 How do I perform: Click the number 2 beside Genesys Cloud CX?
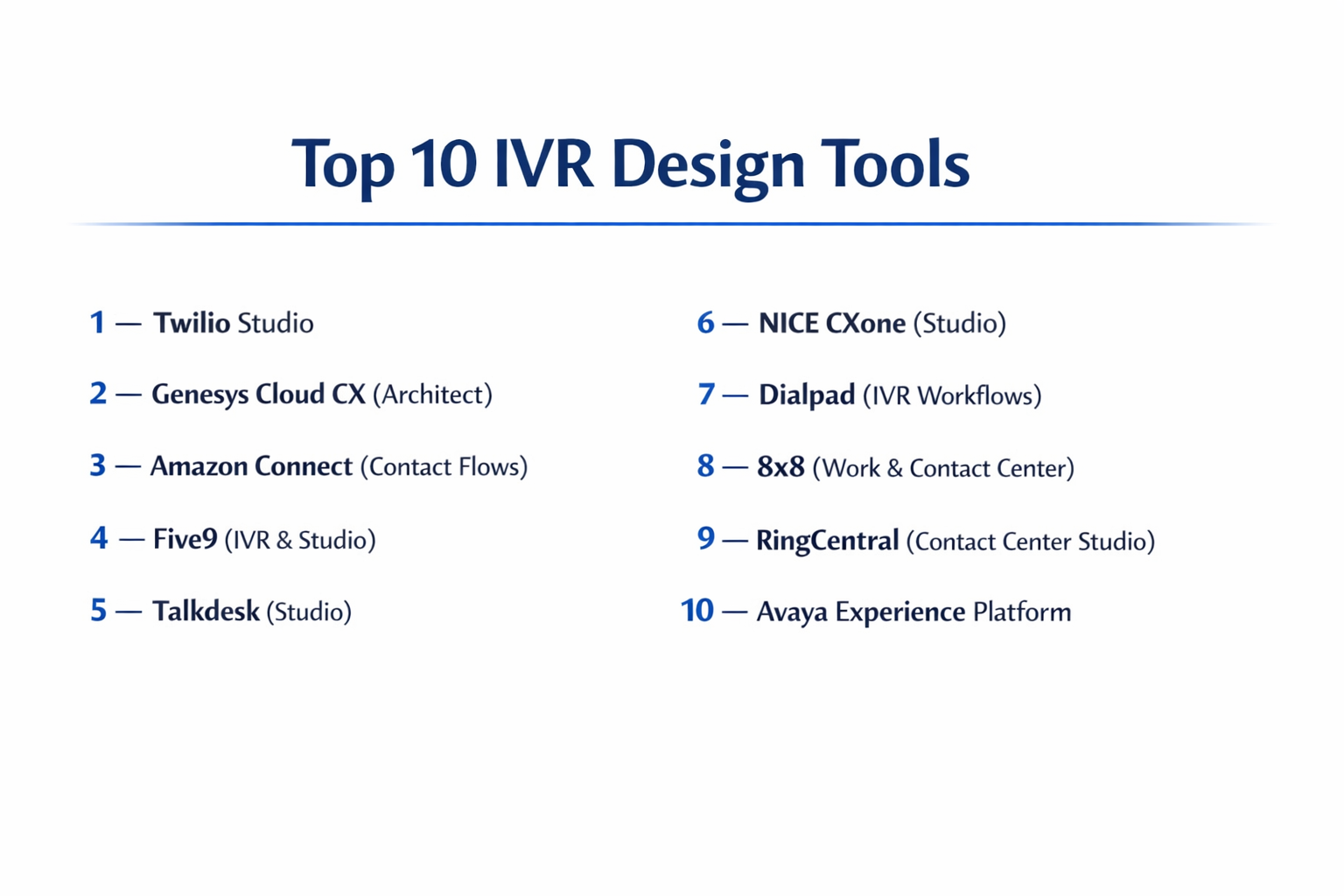click(x=97, y=394)
